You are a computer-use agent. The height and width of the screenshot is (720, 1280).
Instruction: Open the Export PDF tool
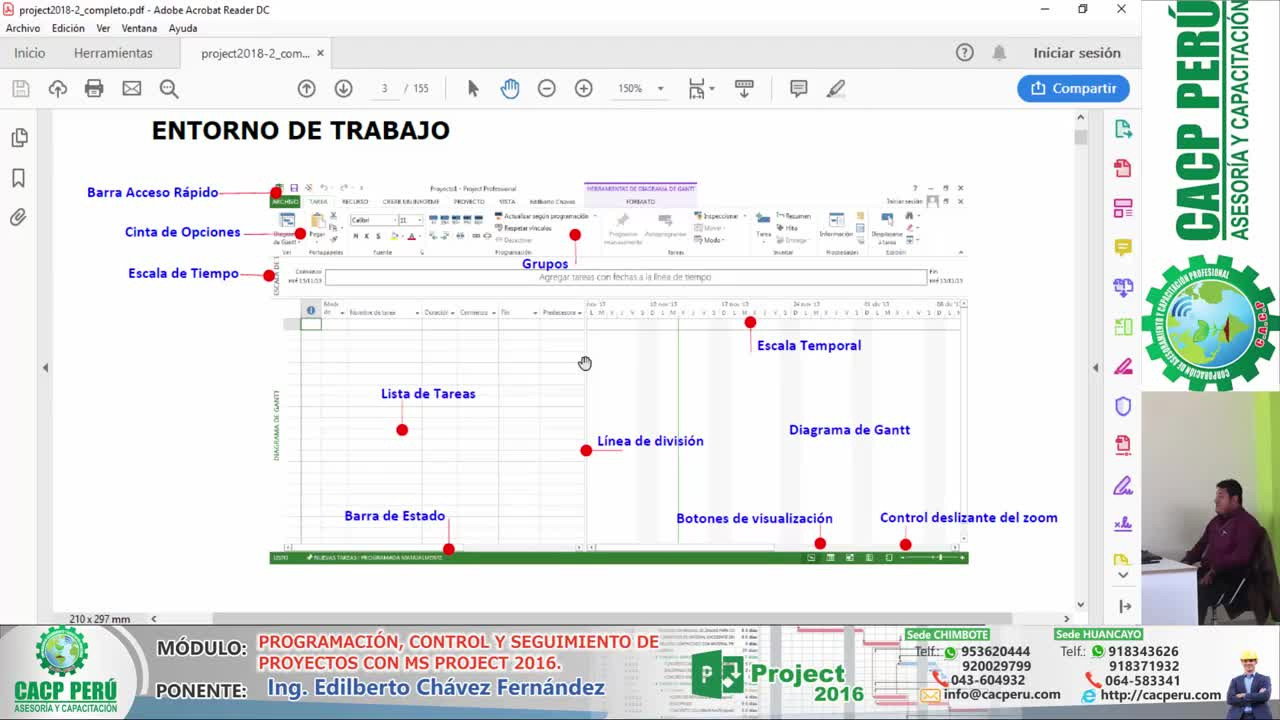(1122, 128)
